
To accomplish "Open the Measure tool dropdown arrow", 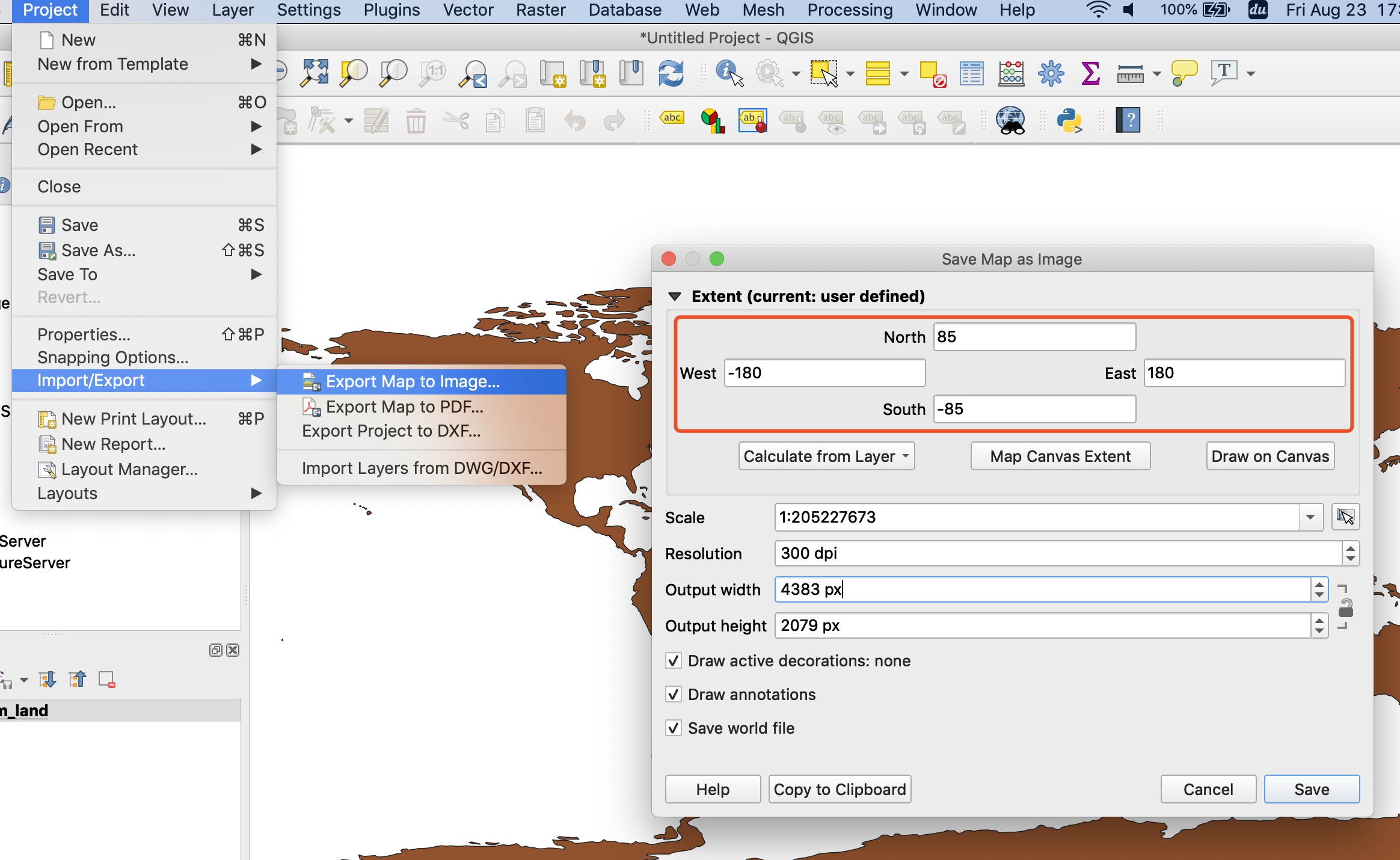I will pyautogui.click(x=1156, y=74).
